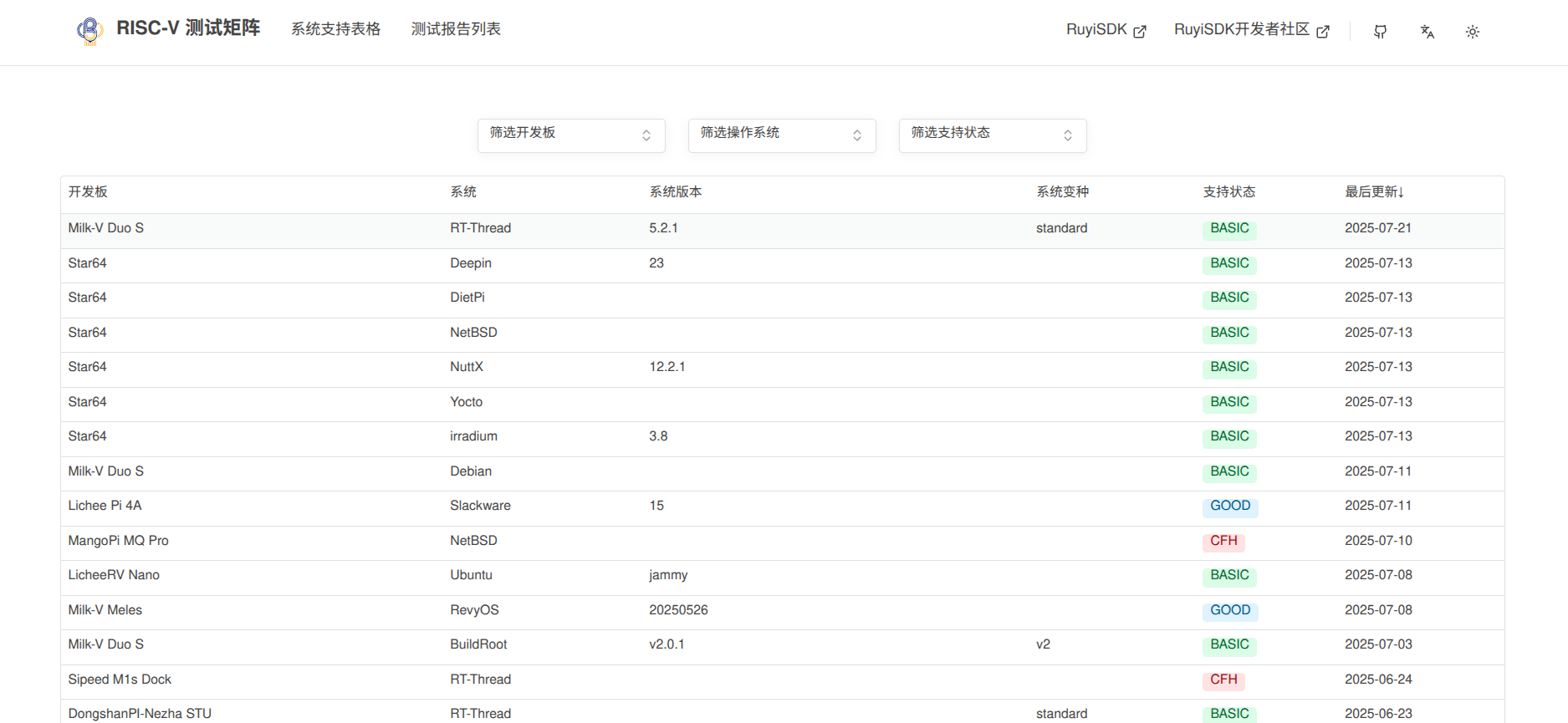Select the LicheeRV Nano board cell

pyautogui.click(x=114, y=575)
